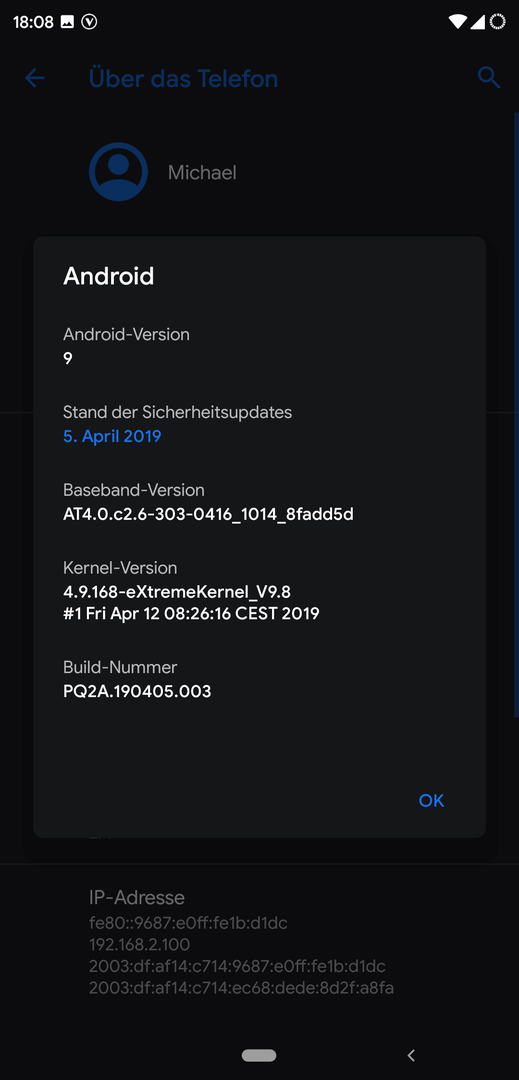The height and width of the screenshot is (1080, 519).
Task: Tap the battery ring status icon
Action: pos(497,22)
